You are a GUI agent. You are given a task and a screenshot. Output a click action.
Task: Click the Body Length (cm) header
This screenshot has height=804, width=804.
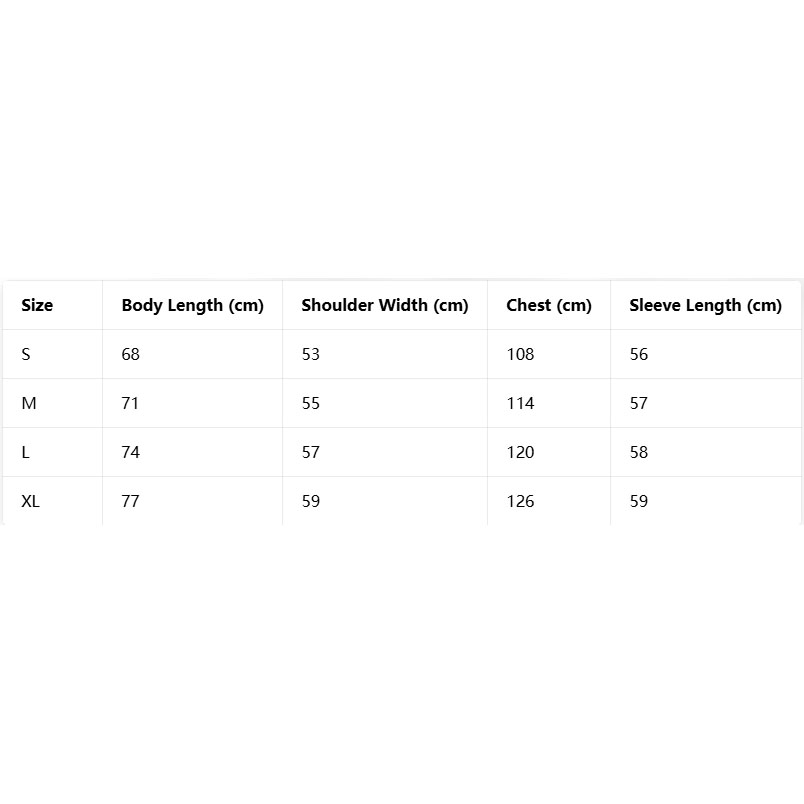(x=192, y=305)
